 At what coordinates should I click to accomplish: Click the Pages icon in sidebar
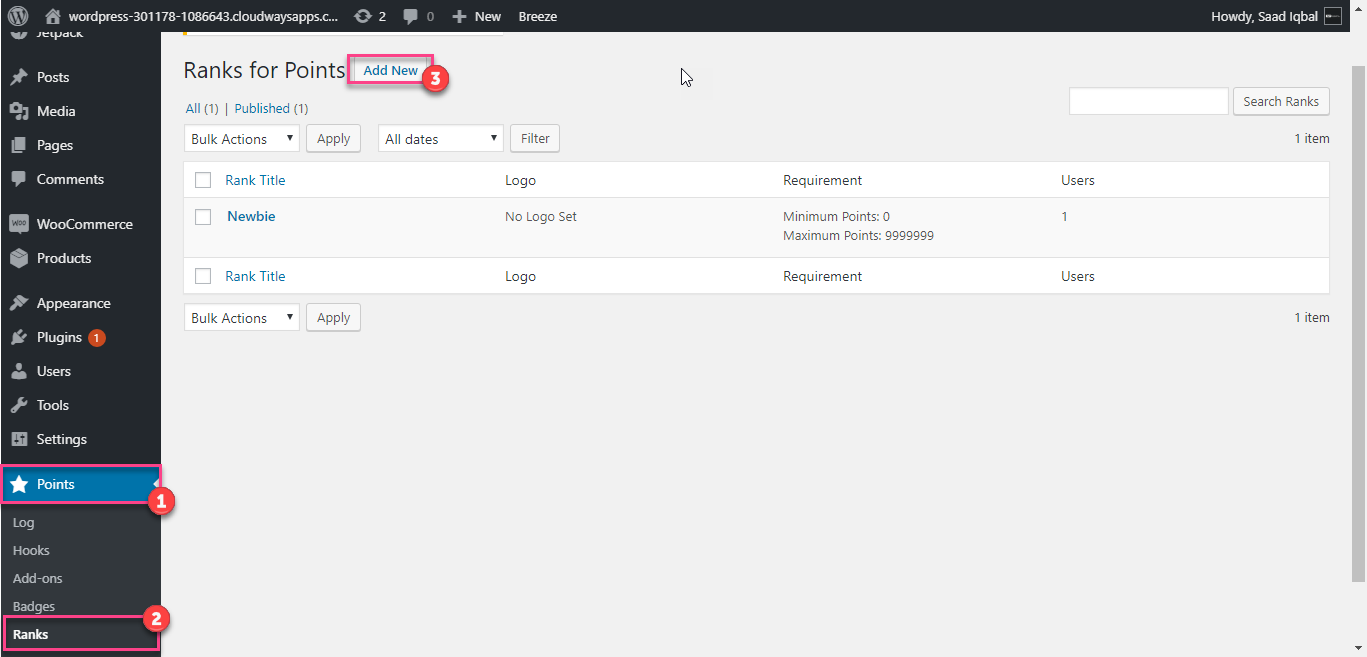tap(18, 145)
